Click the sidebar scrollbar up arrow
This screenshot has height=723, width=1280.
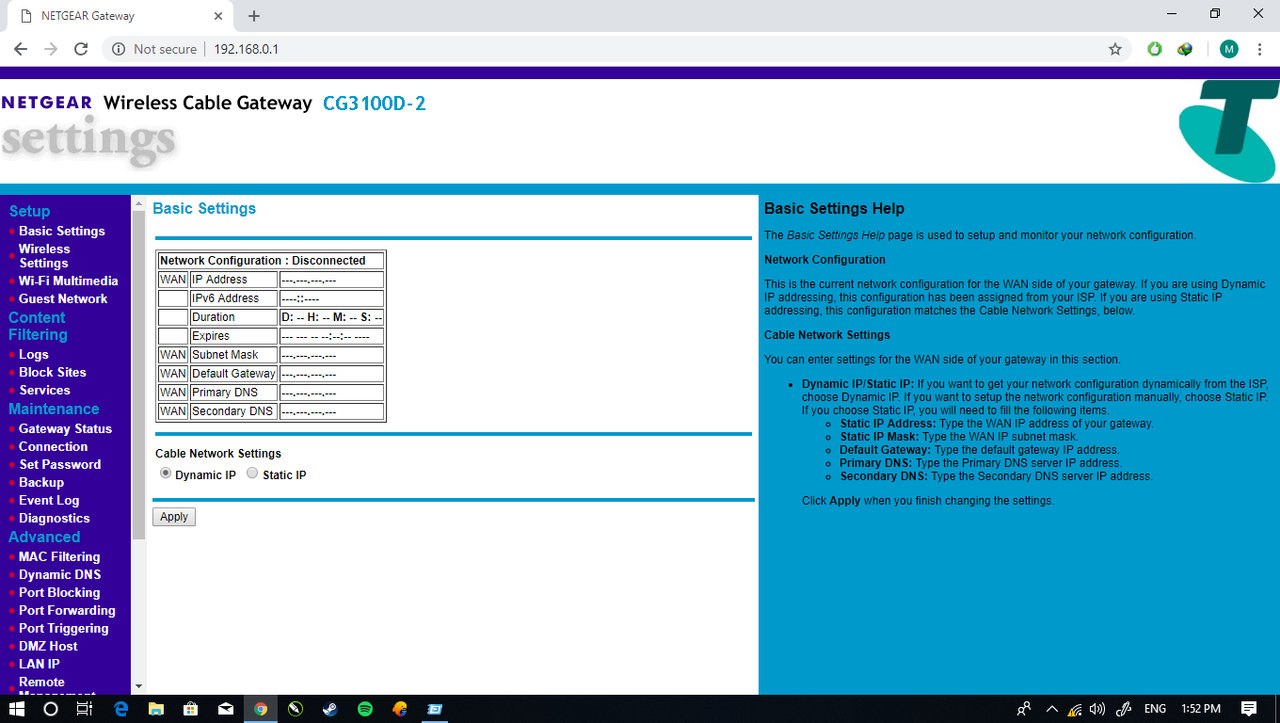pos(138,202)
